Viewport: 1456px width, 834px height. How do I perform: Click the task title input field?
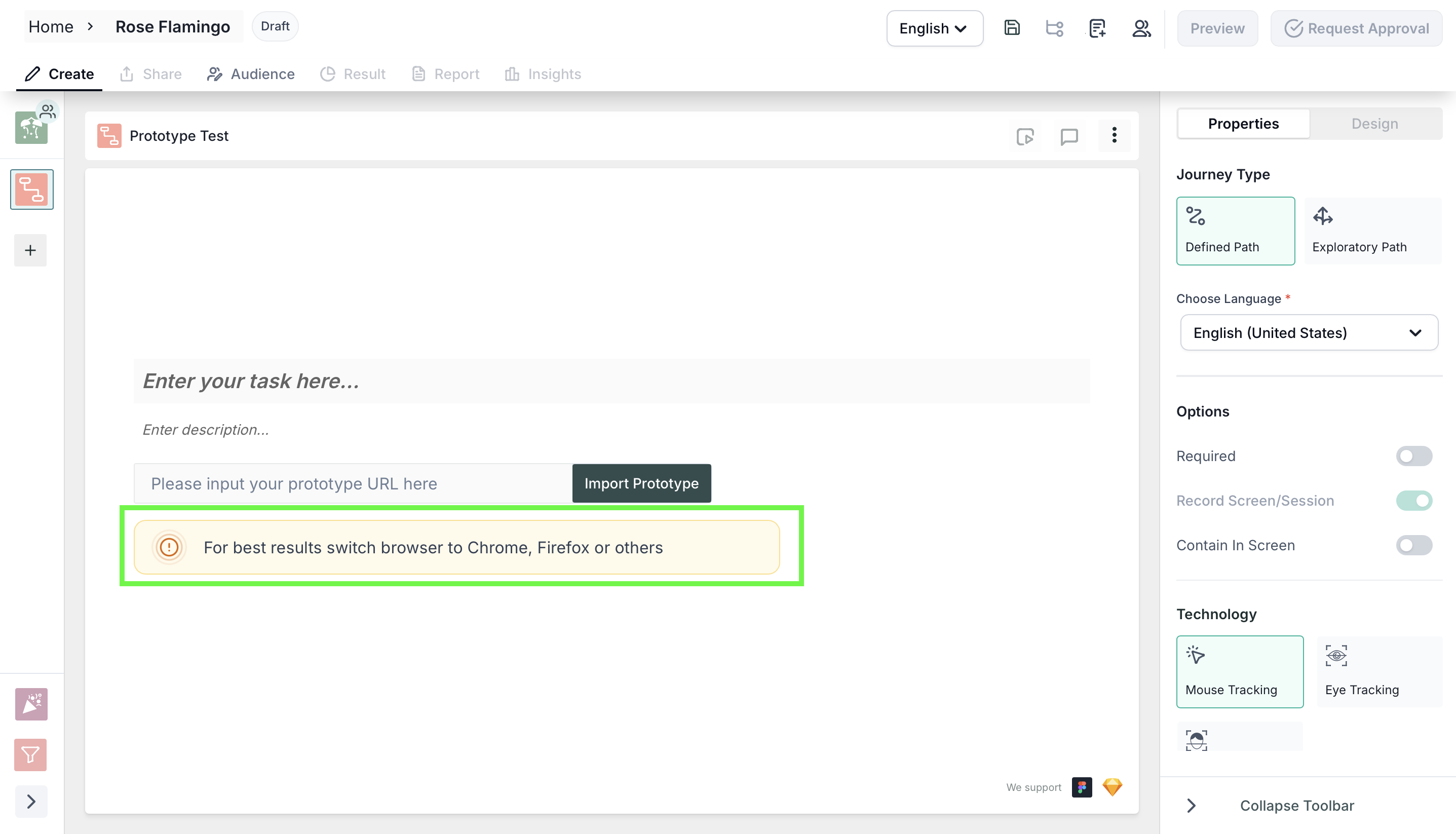[611, 381]
